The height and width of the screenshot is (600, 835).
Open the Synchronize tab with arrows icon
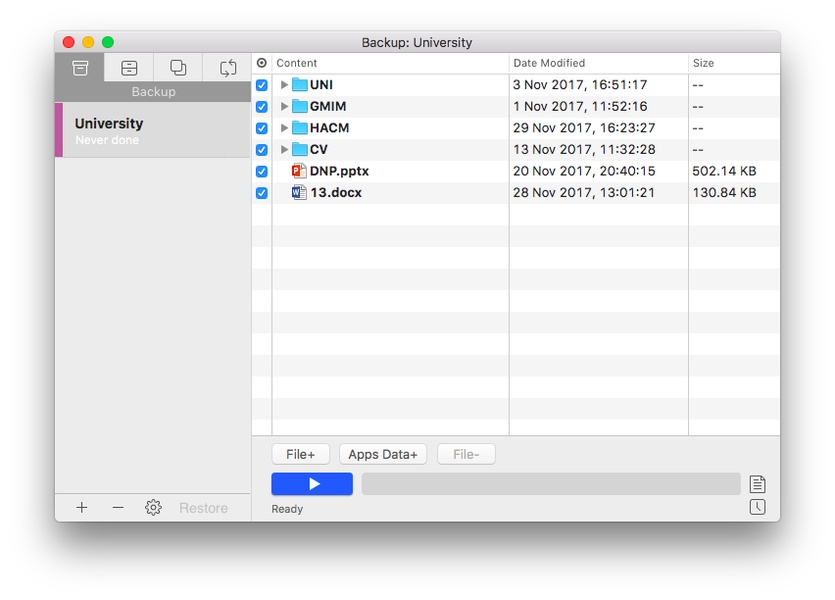point(228,68)
